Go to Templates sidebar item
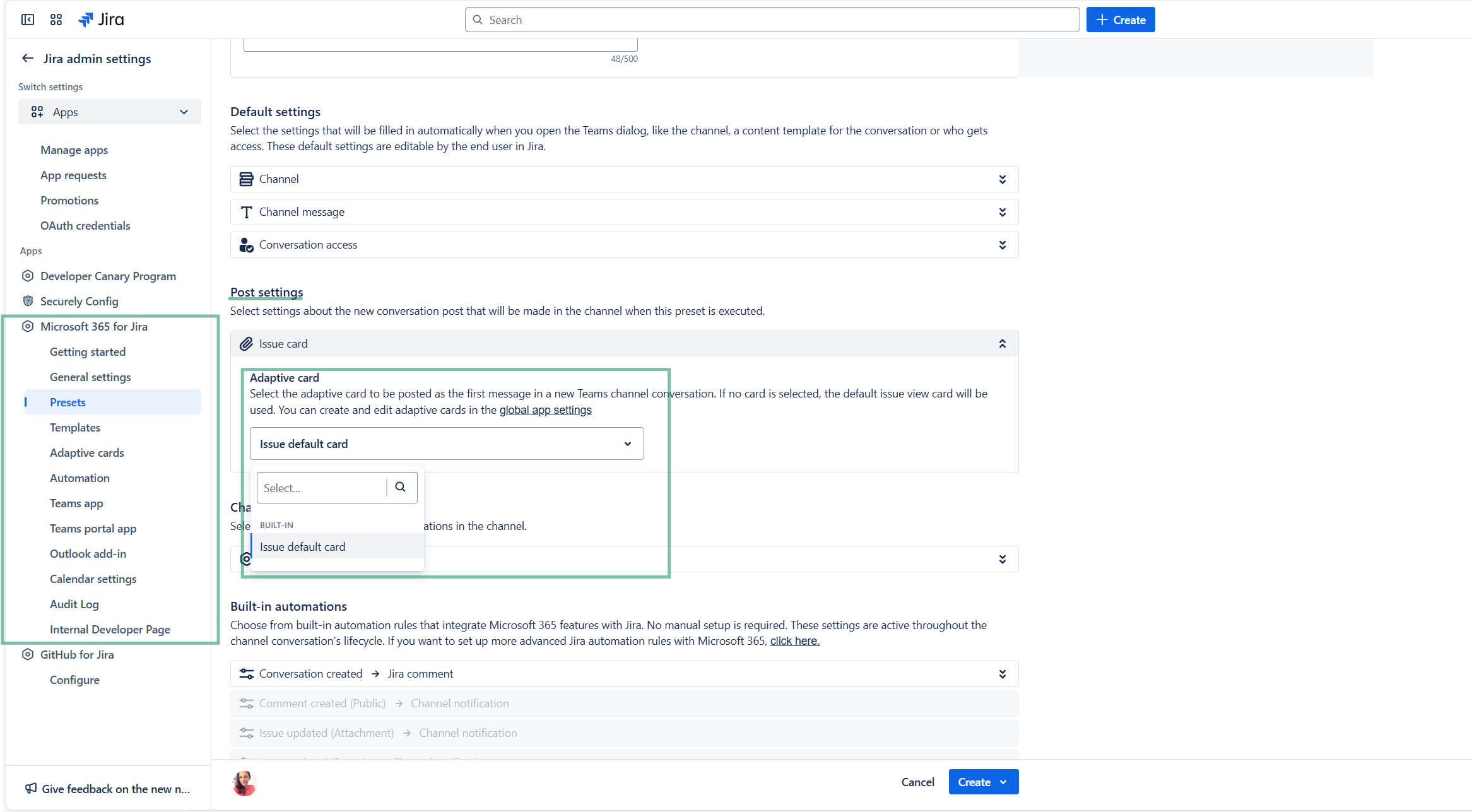Screen dimensions: 1472x812 (x=75, y=427)
